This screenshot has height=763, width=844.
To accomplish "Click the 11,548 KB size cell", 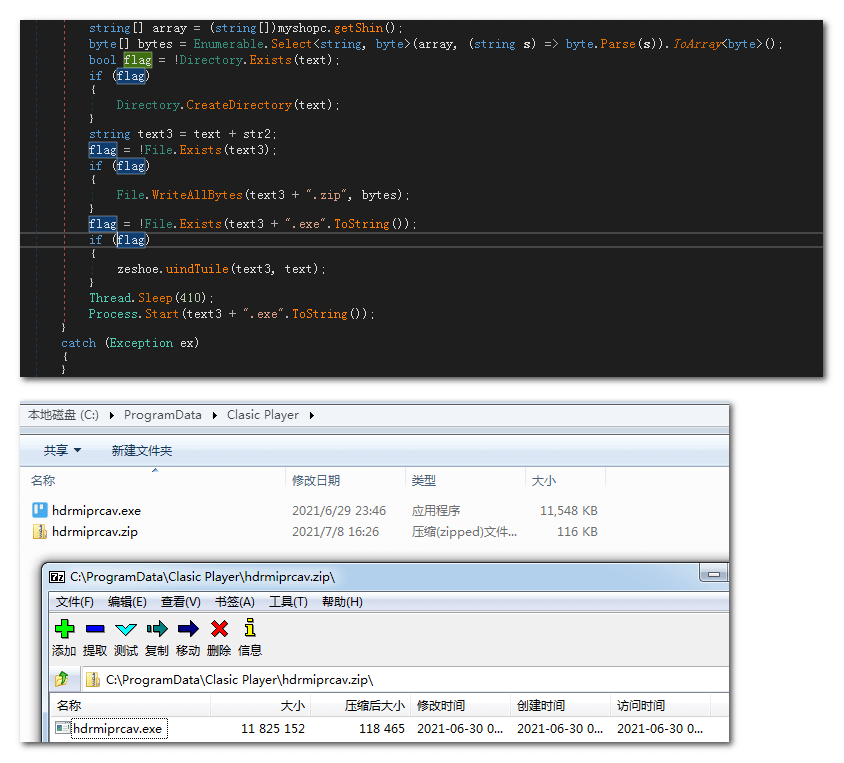I will click(x=568, y=511).
